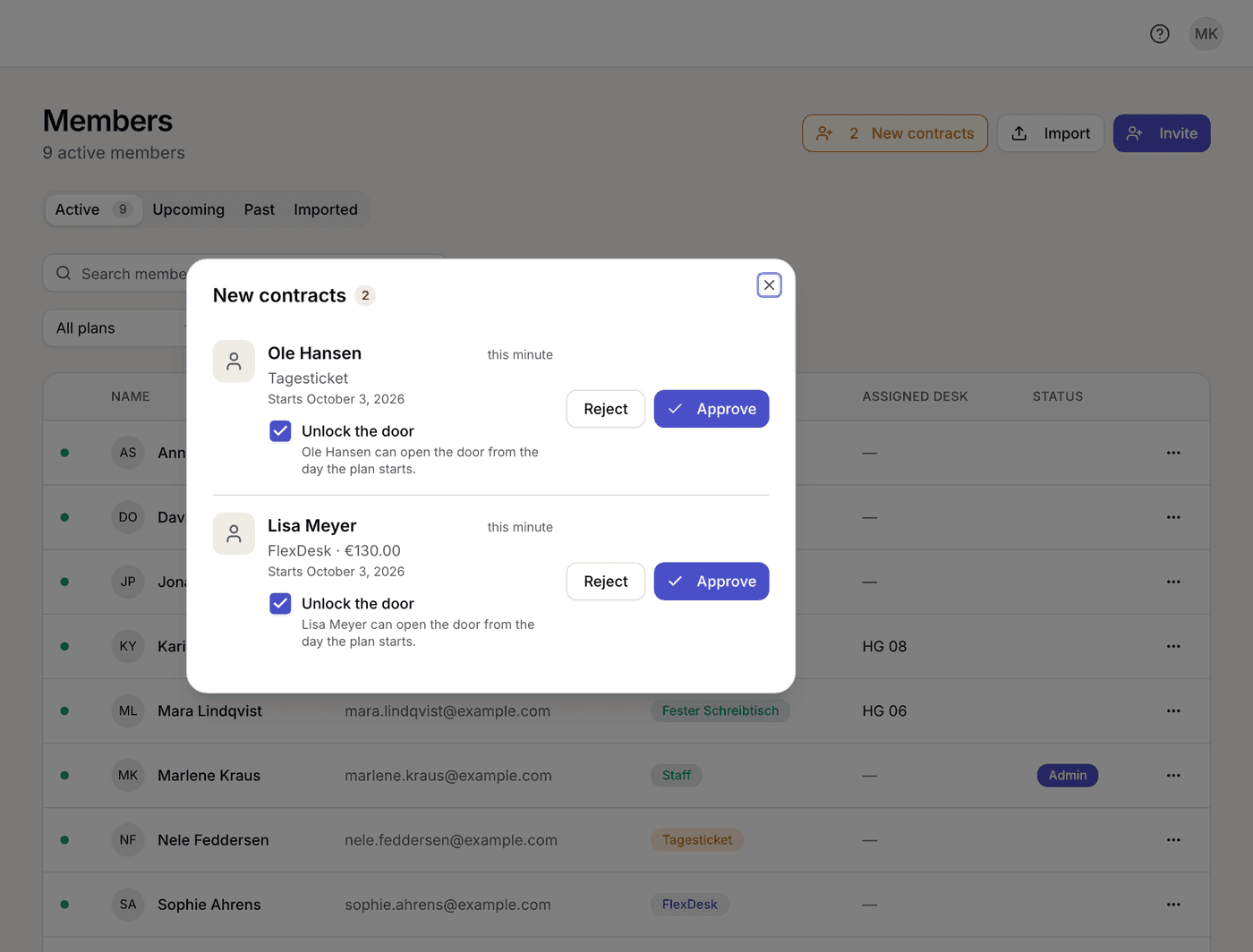Reject Lisa Meyer's contract
This screenshot has width=1253, height=952.
click(606, 582)
